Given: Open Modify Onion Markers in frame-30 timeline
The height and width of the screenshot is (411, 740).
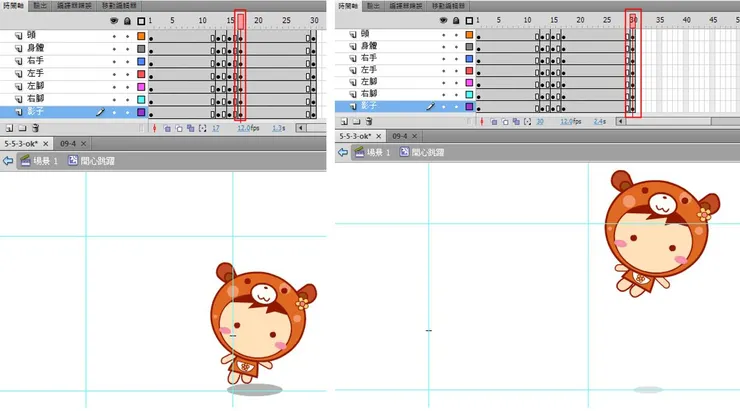Looking at the screenshot, I should 528,121.
